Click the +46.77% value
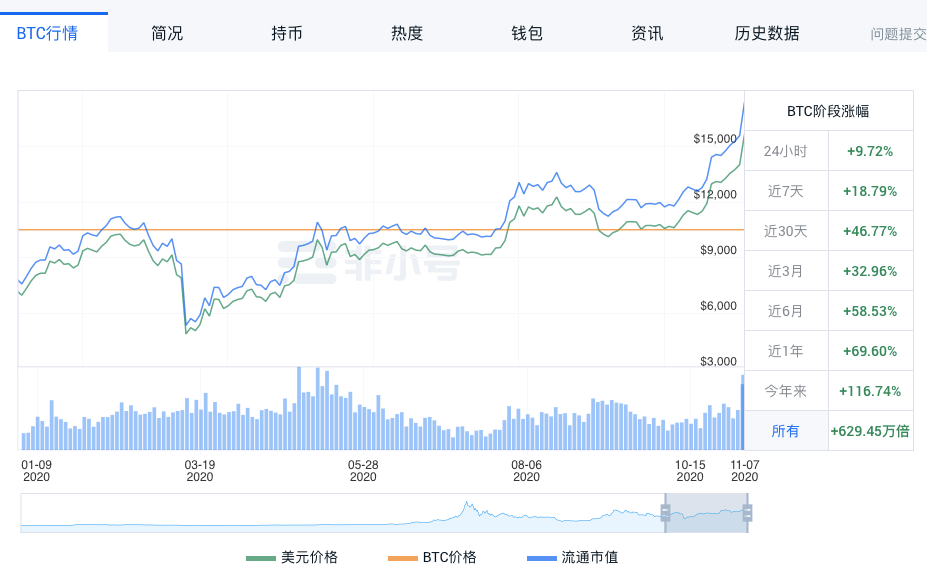The height and width of the screenshot is (580, 927). [870, 231]
